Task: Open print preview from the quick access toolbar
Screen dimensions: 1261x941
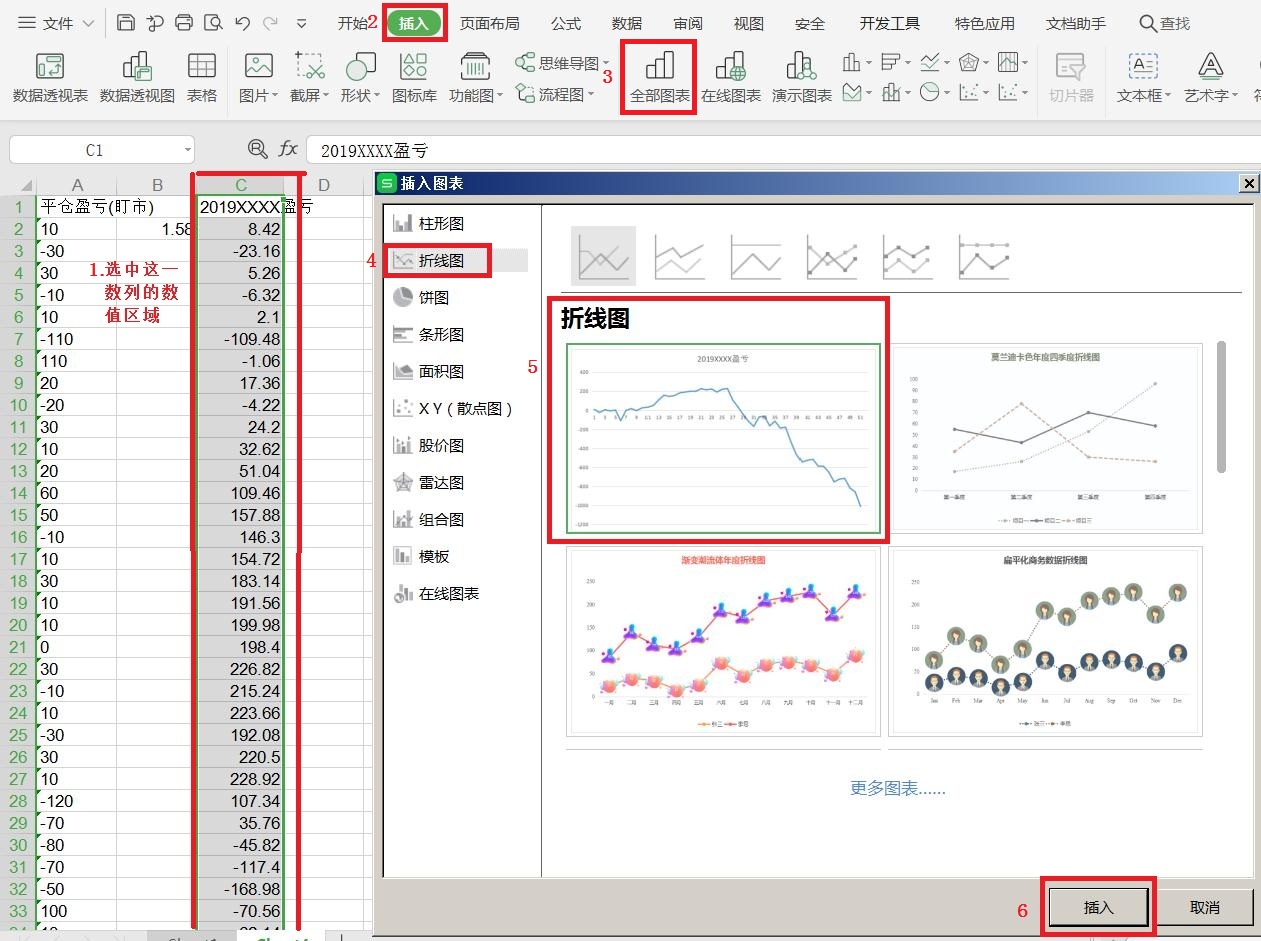Action: pos(213,22)
